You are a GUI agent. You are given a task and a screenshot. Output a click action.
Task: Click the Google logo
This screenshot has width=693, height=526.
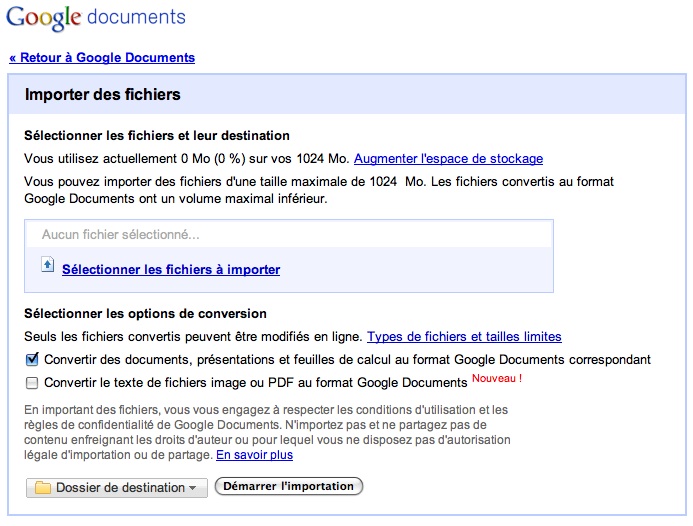pos(43,18)
